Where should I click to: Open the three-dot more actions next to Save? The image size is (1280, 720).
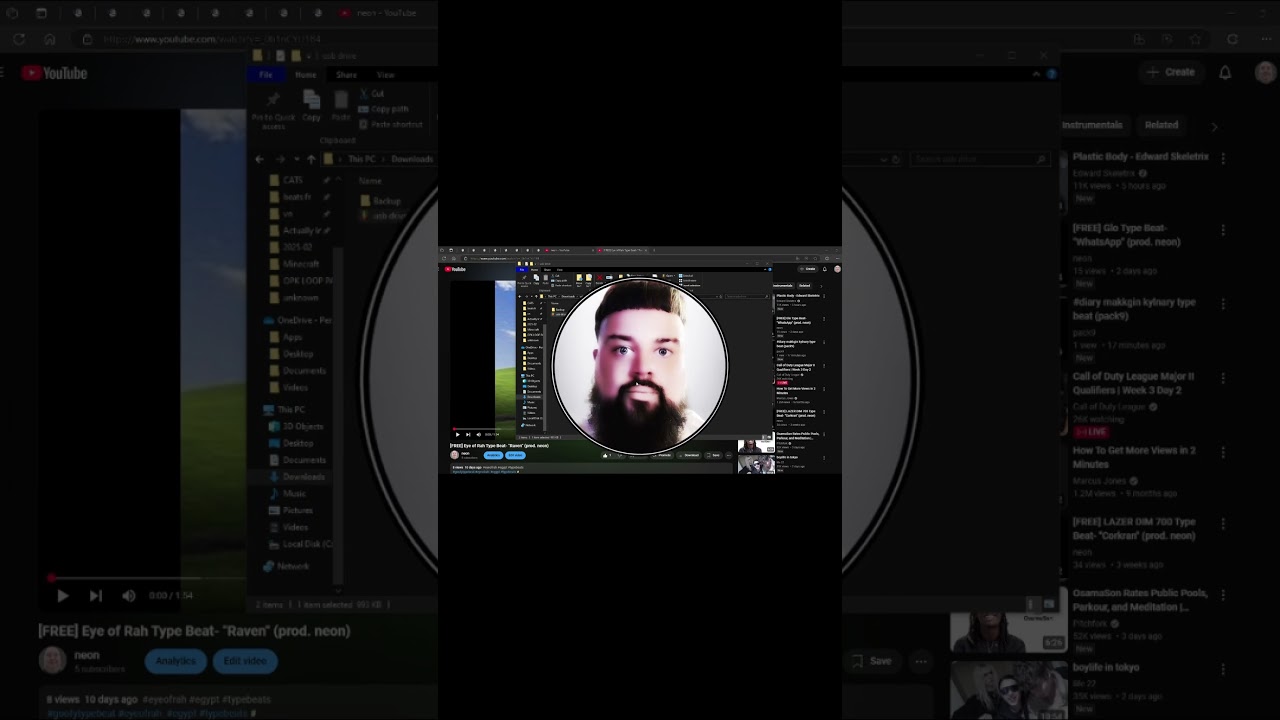(x=921, y=661)
